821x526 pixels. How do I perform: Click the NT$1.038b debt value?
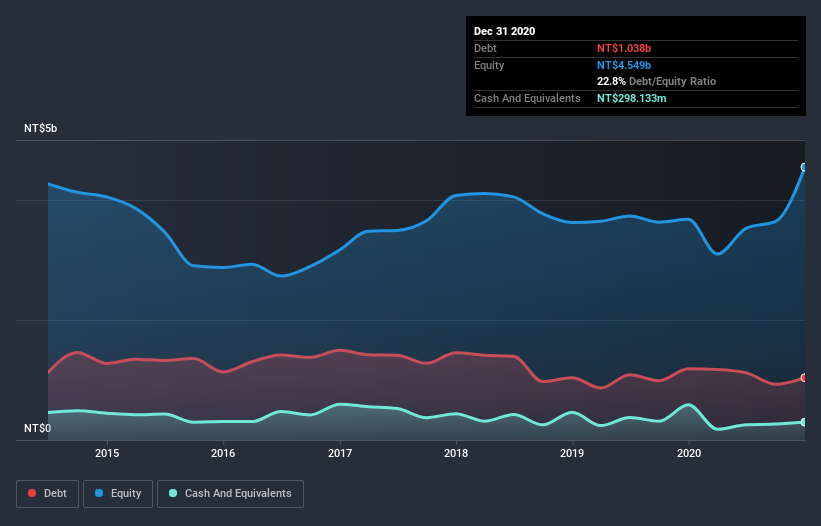click(624, 48)
